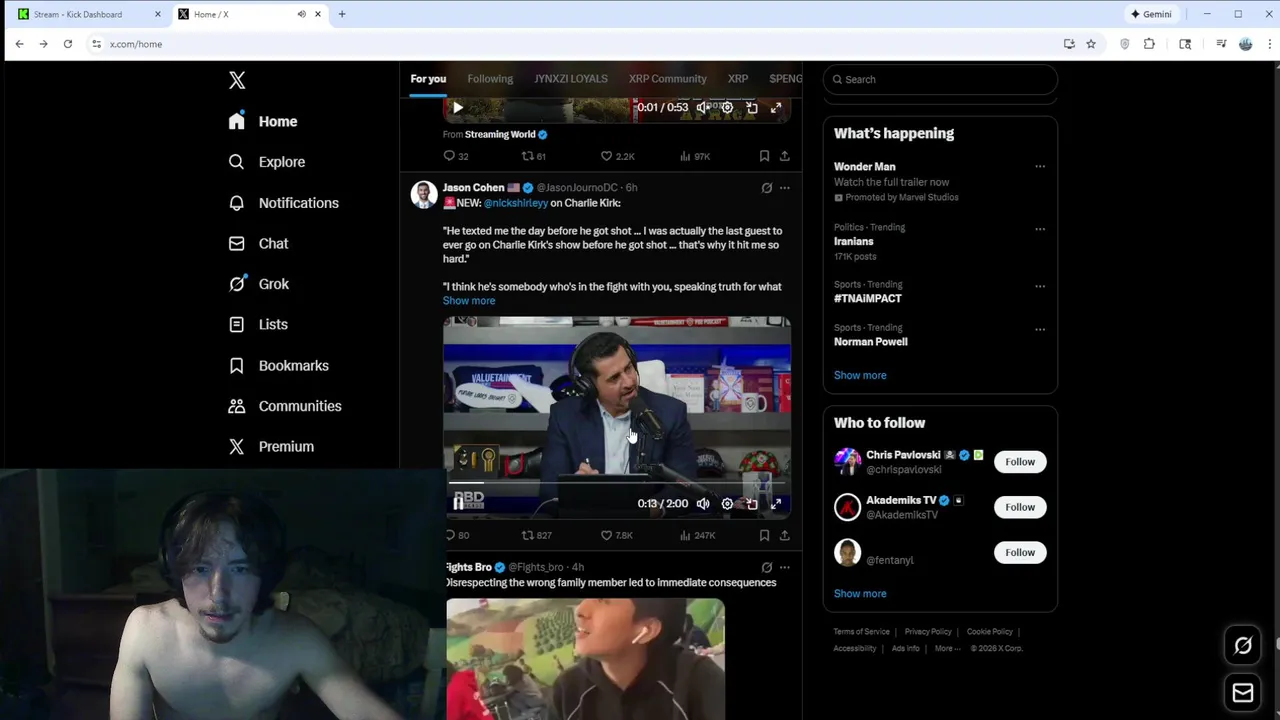Open Explore from the sidebar

[x=266, y=162]
